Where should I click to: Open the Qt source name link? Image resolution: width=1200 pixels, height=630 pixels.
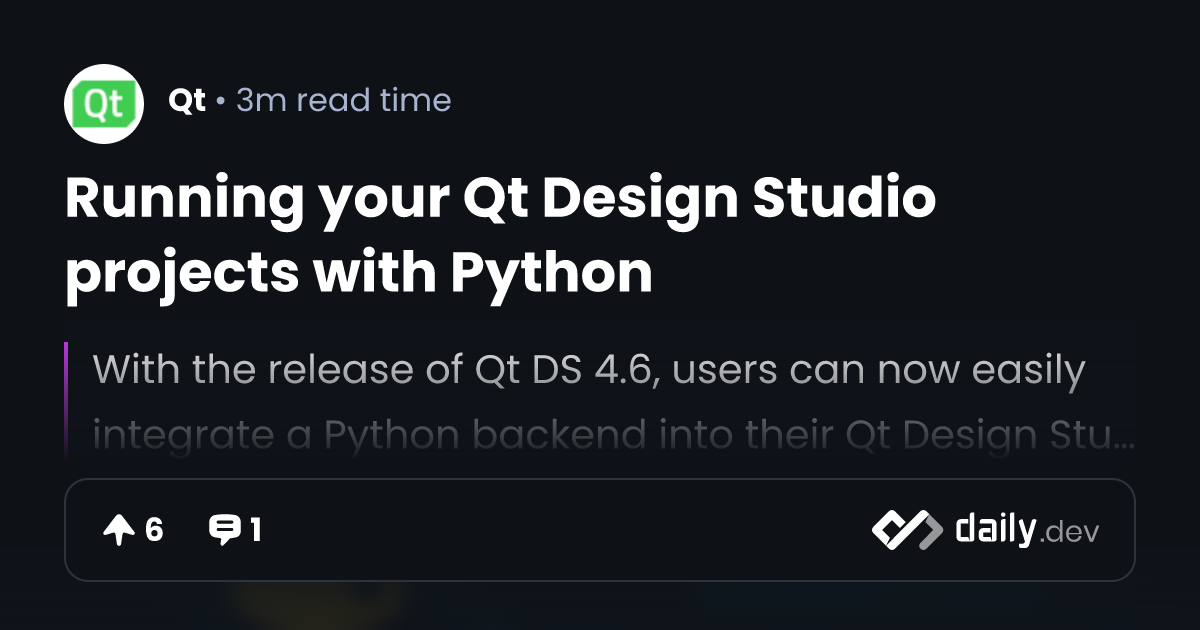click(x=187, y=101)
